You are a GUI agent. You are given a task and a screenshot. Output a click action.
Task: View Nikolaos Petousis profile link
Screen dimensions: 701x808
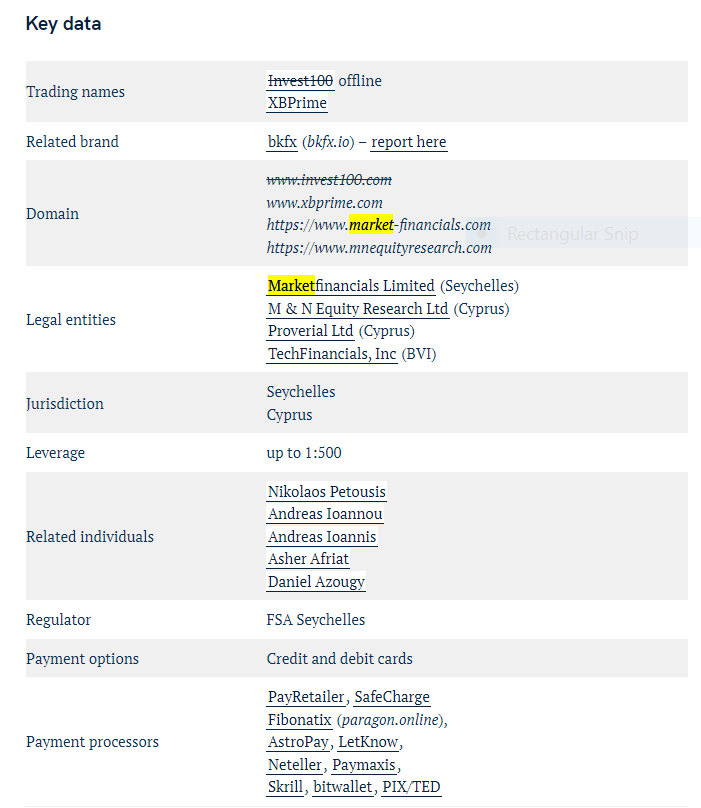coord(327,492)
